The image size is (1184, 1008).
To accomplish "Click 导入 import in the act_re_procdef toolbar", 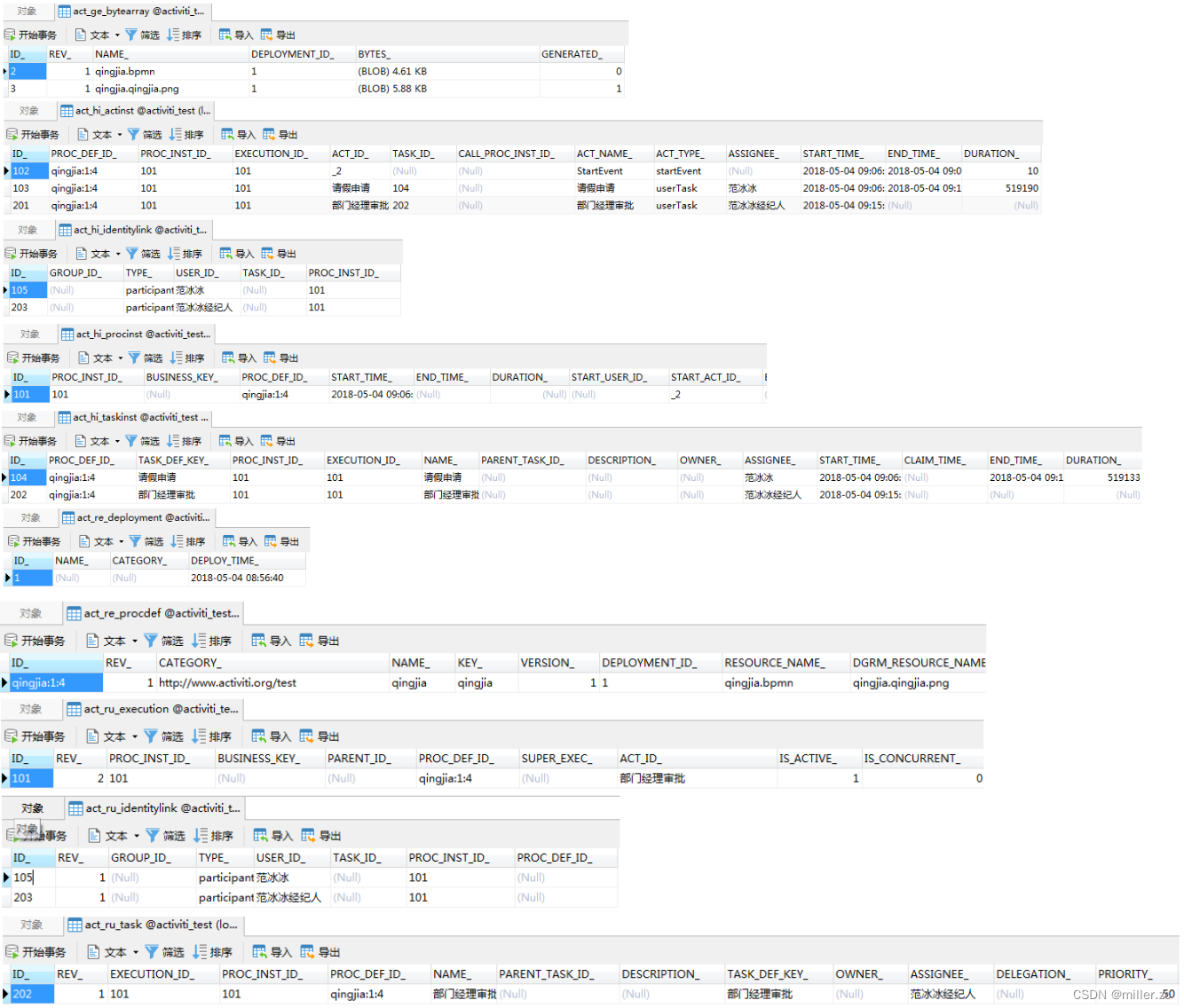I will coord(272,641).
